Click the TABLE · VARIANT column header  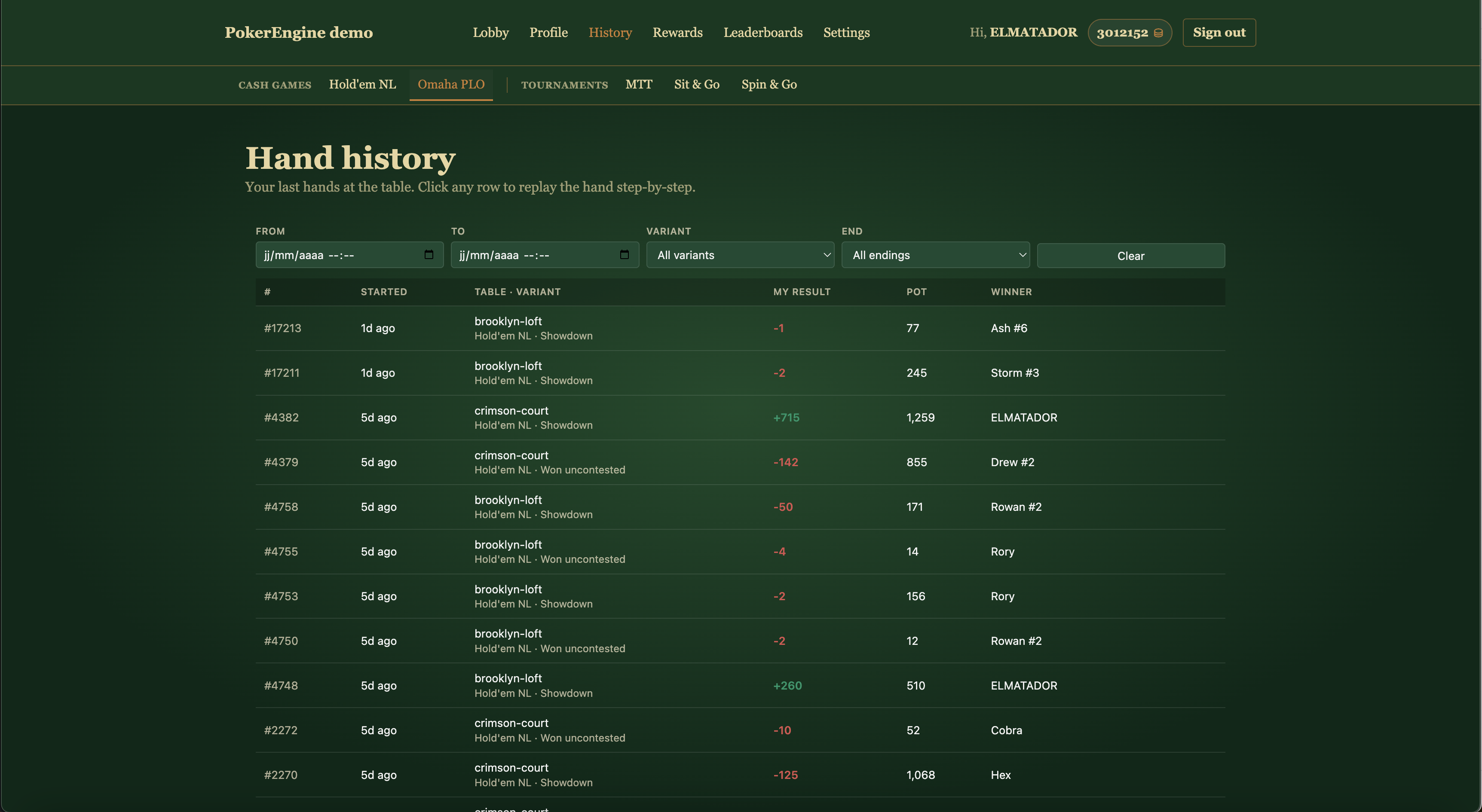[517, 292]
